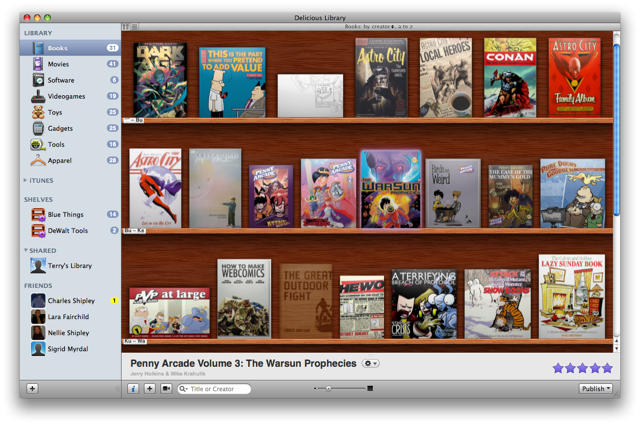This screenshot has height=425, width=640.
Task: Switch to list view mode at top left
Action: [x=135, y=27]
